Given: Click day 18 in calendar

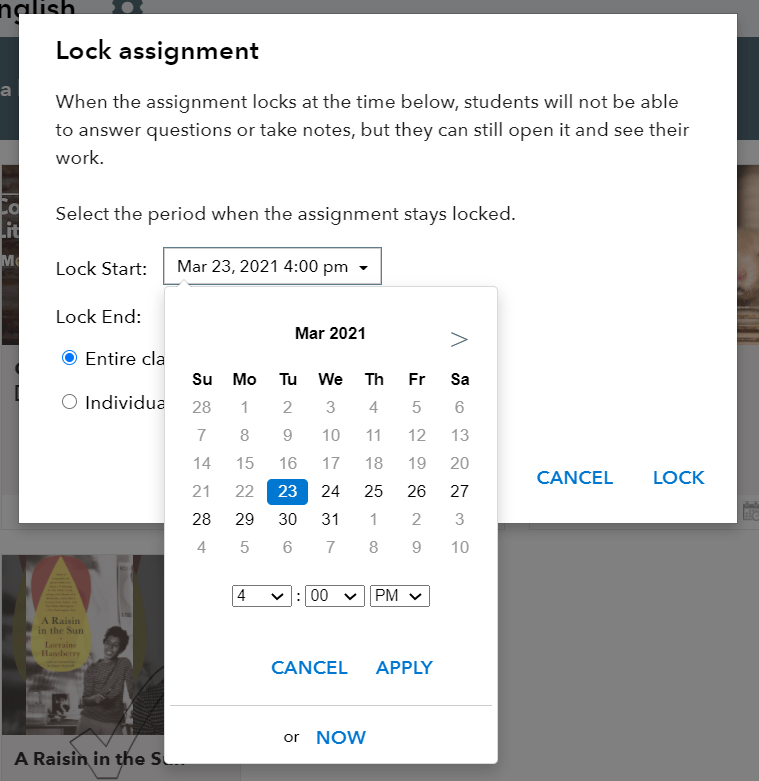Looking at the screenshot, I should pos(374,464).
